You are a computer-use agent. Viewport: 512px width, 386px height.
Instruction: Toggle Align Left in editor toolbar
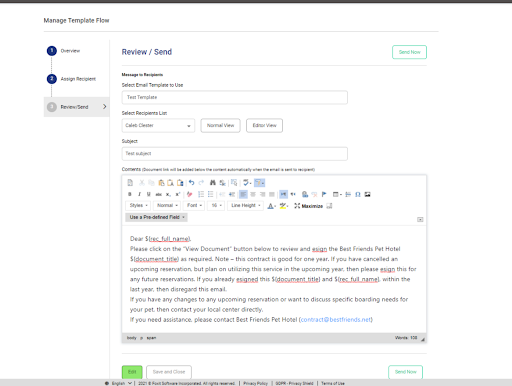click(243, 194)
